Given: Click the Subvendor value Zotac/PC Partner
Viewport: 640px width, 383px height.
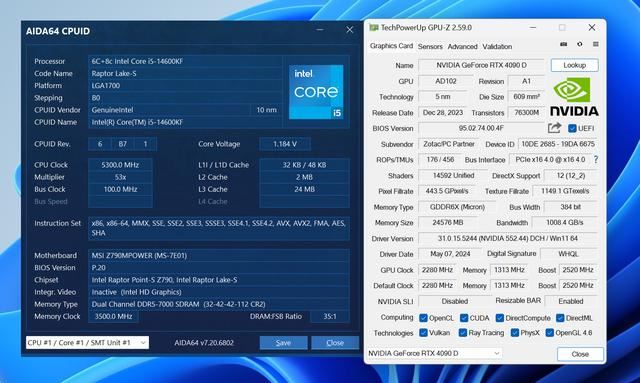Looking at the screenshot, I should (449, 144).
